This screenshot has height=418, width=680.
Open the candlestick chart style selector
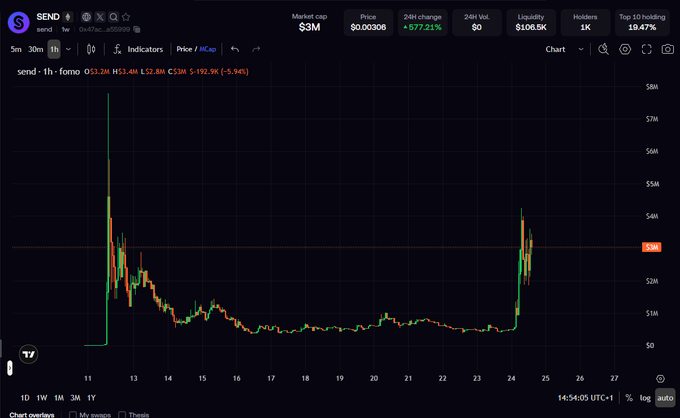pyautogui.click(x=91, y=49)
